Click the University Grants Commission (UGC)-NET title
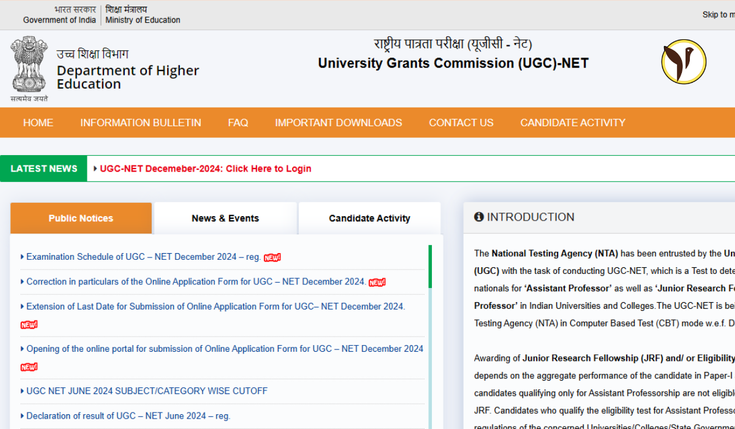The width and height of the screenshot is (735, 429). (x=453, y=63)
